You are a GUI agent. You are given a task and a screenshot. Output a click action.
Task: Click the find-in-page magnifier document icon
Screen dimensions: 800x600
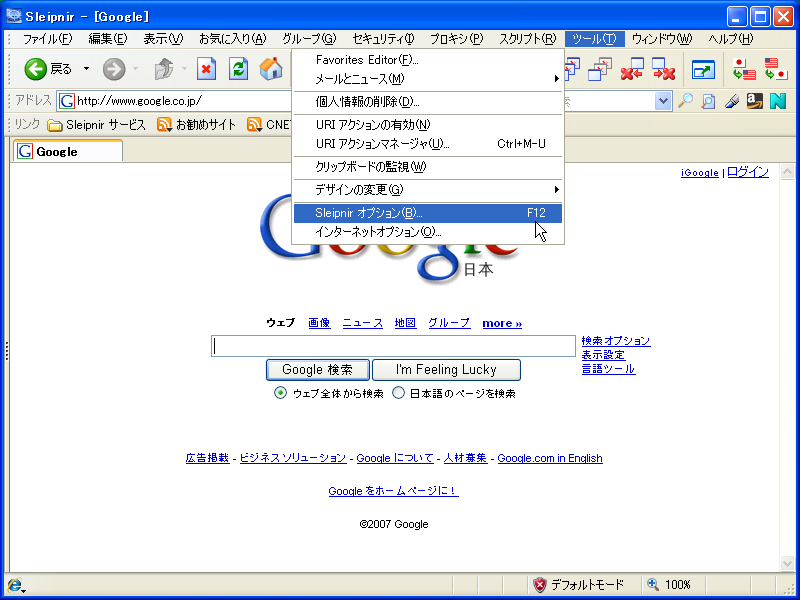click(x=708, y=101)
